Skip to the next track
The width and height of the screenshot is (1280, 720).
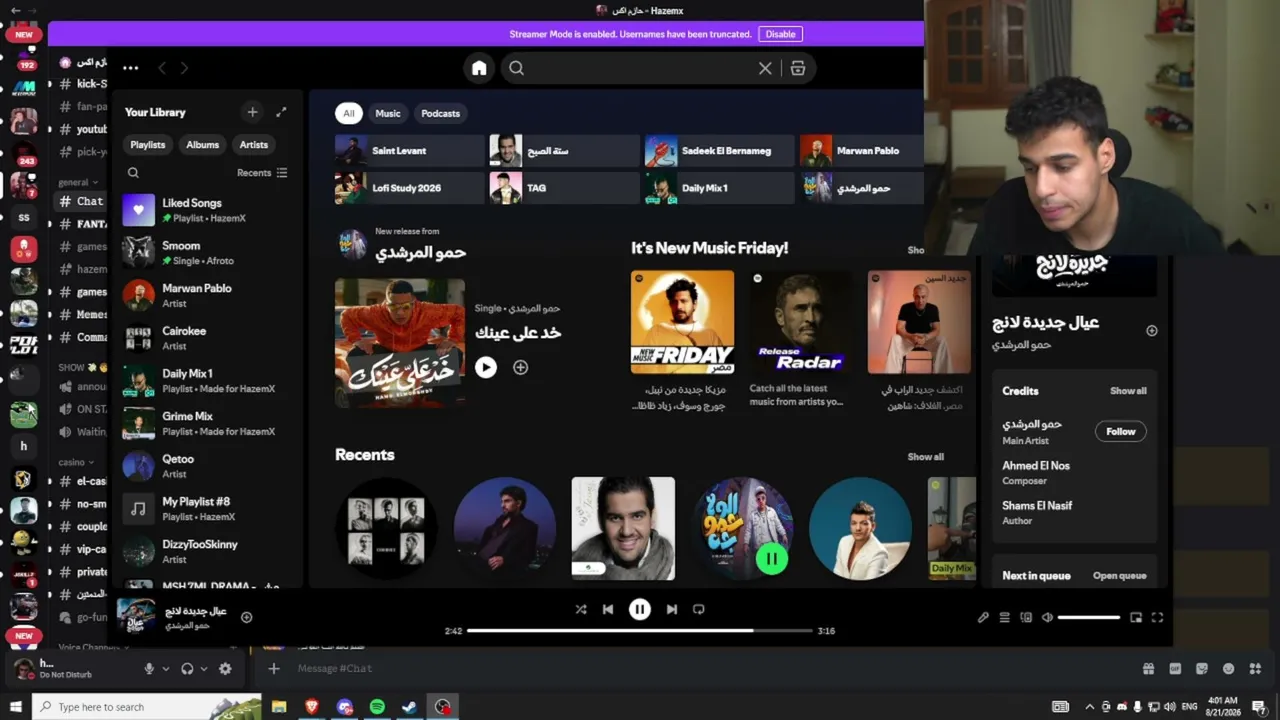pos(672,609)
